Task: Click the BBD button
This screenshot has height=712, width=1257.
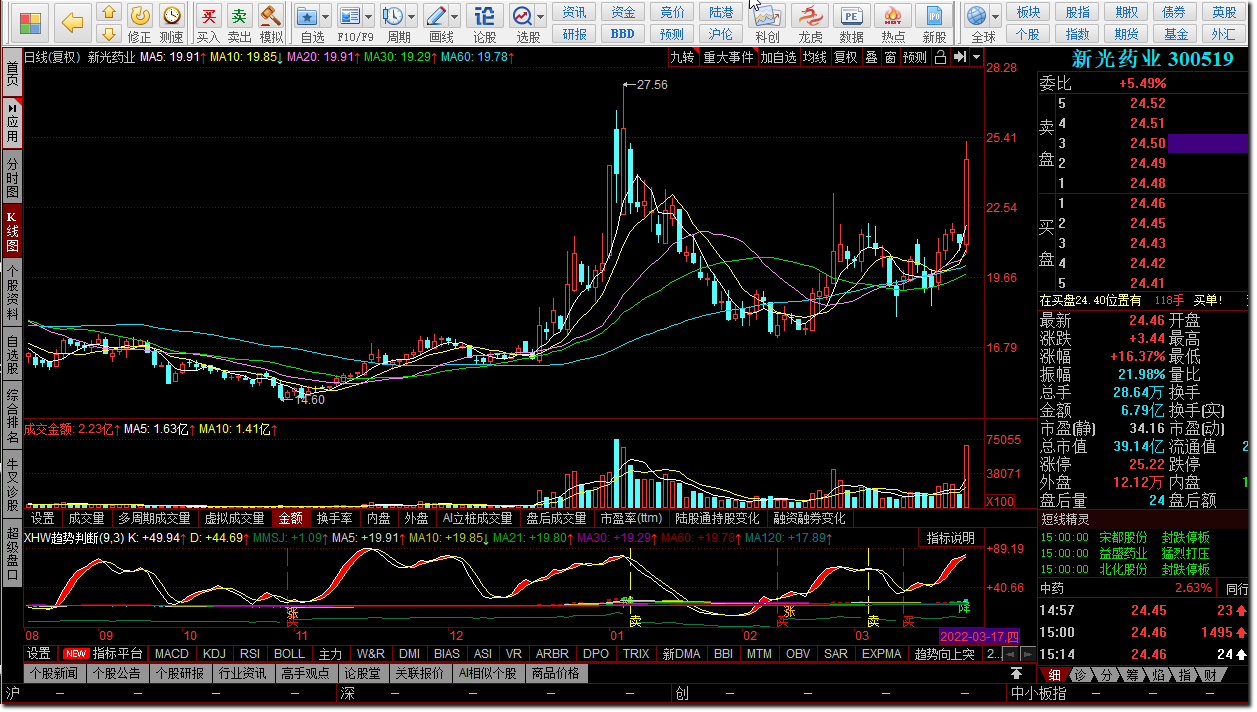Action: pos(623,34)
